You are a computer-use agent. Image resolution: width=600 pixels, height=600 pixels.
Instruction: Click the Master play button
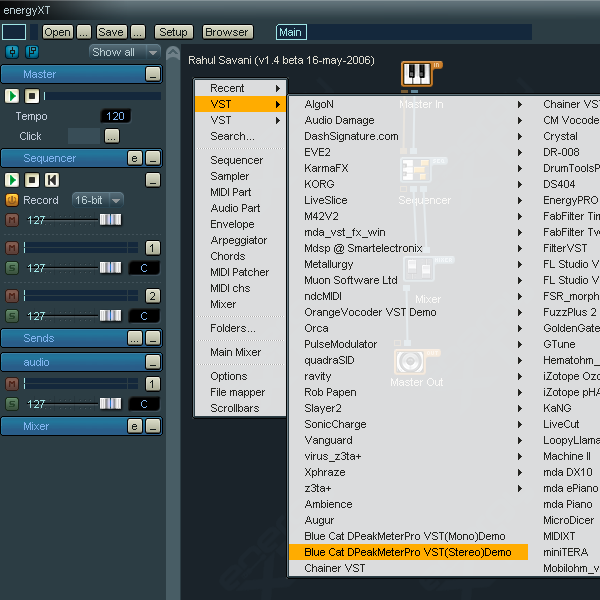tap(12, 96)
